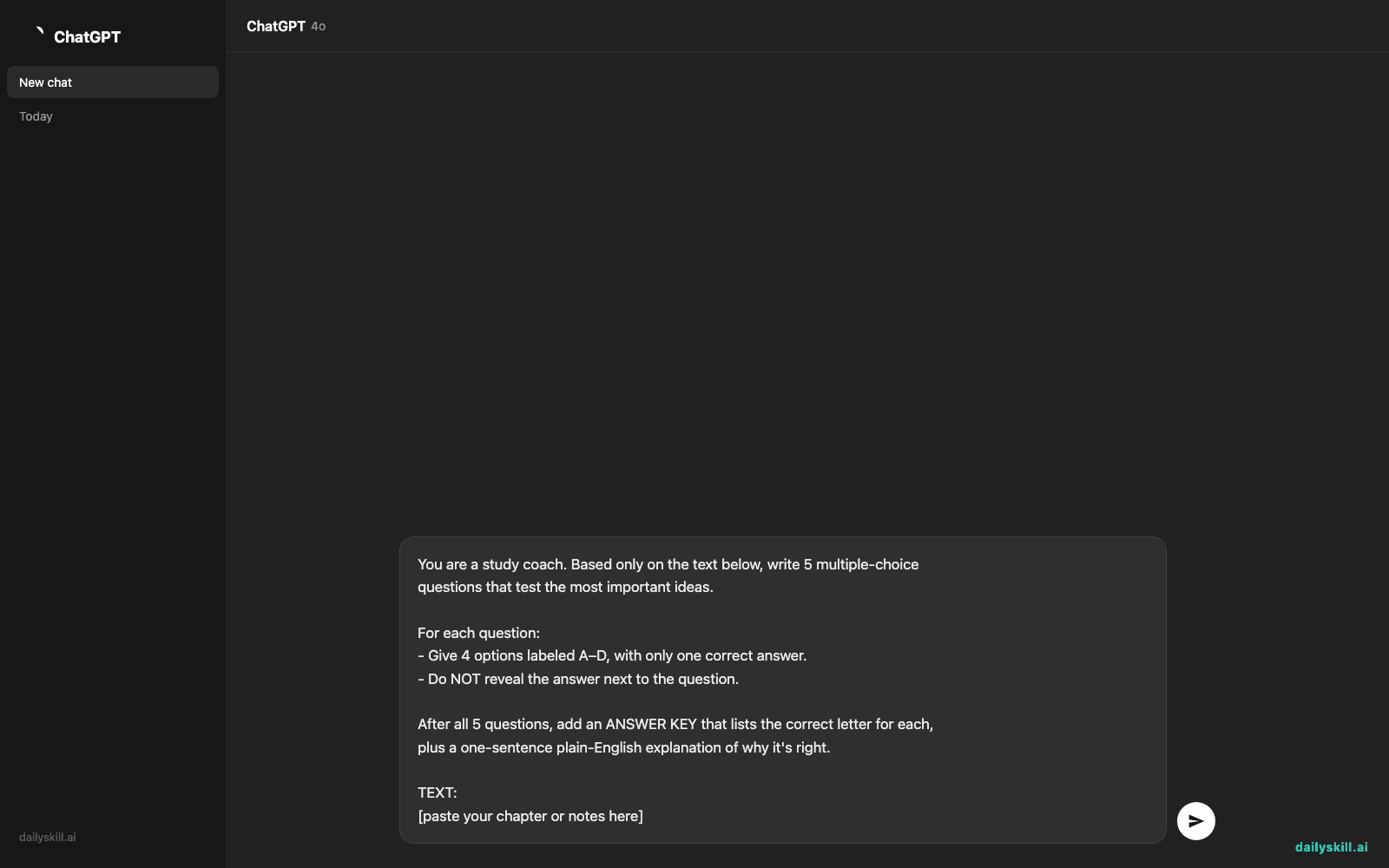The image size is (1389, 868).
Task: Place cursor on '[paste your chapter or notes here]'
Action: pos(530,816)
